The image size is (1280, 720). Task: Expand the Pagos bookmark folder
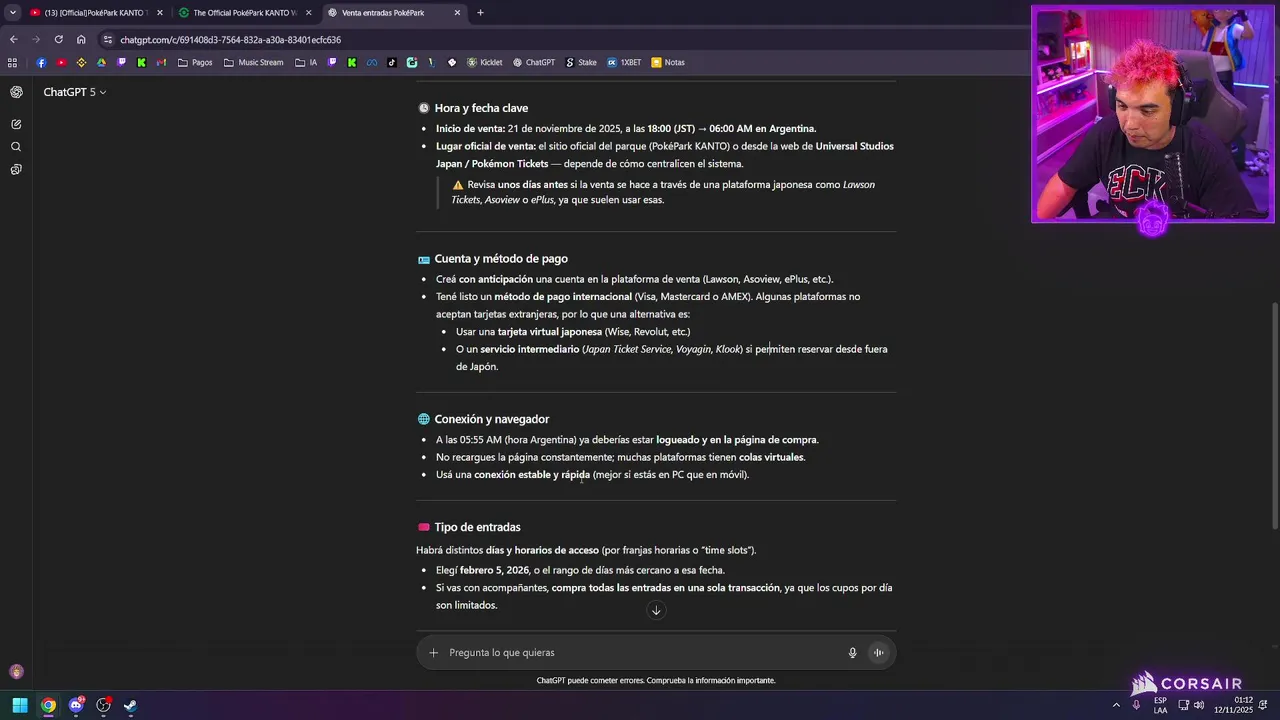click(x=195, y=62)
